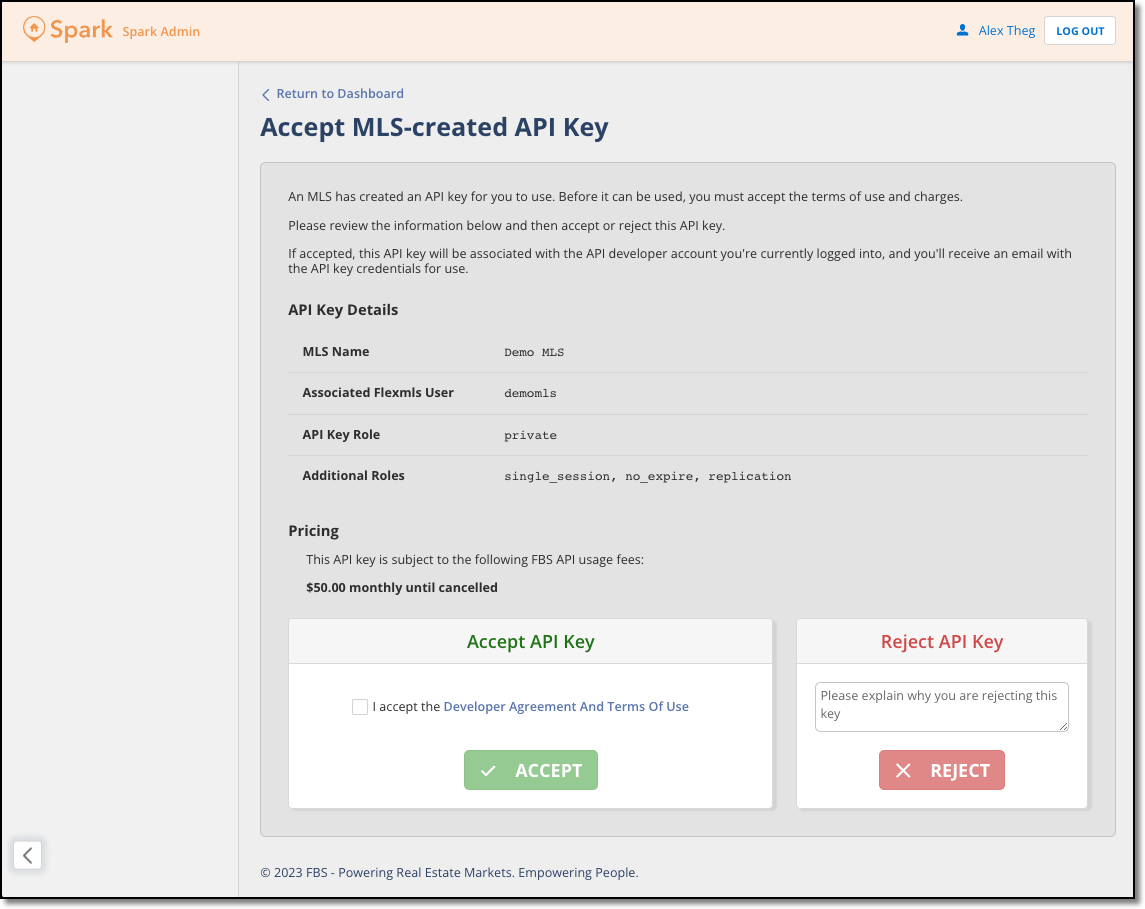Click the 'Reject API Key' panel heading
The width and height of the screenshot is (1145, 909).
(942, 642)
